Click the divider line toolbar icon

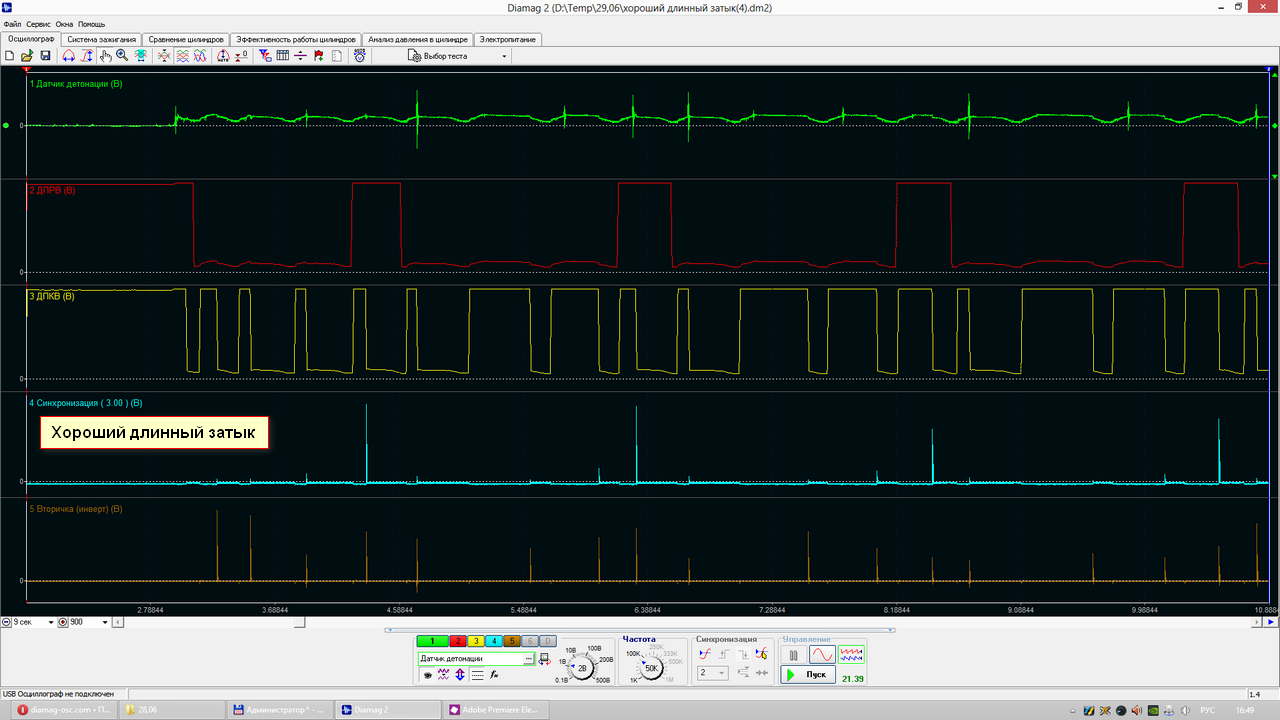point(300,56)
